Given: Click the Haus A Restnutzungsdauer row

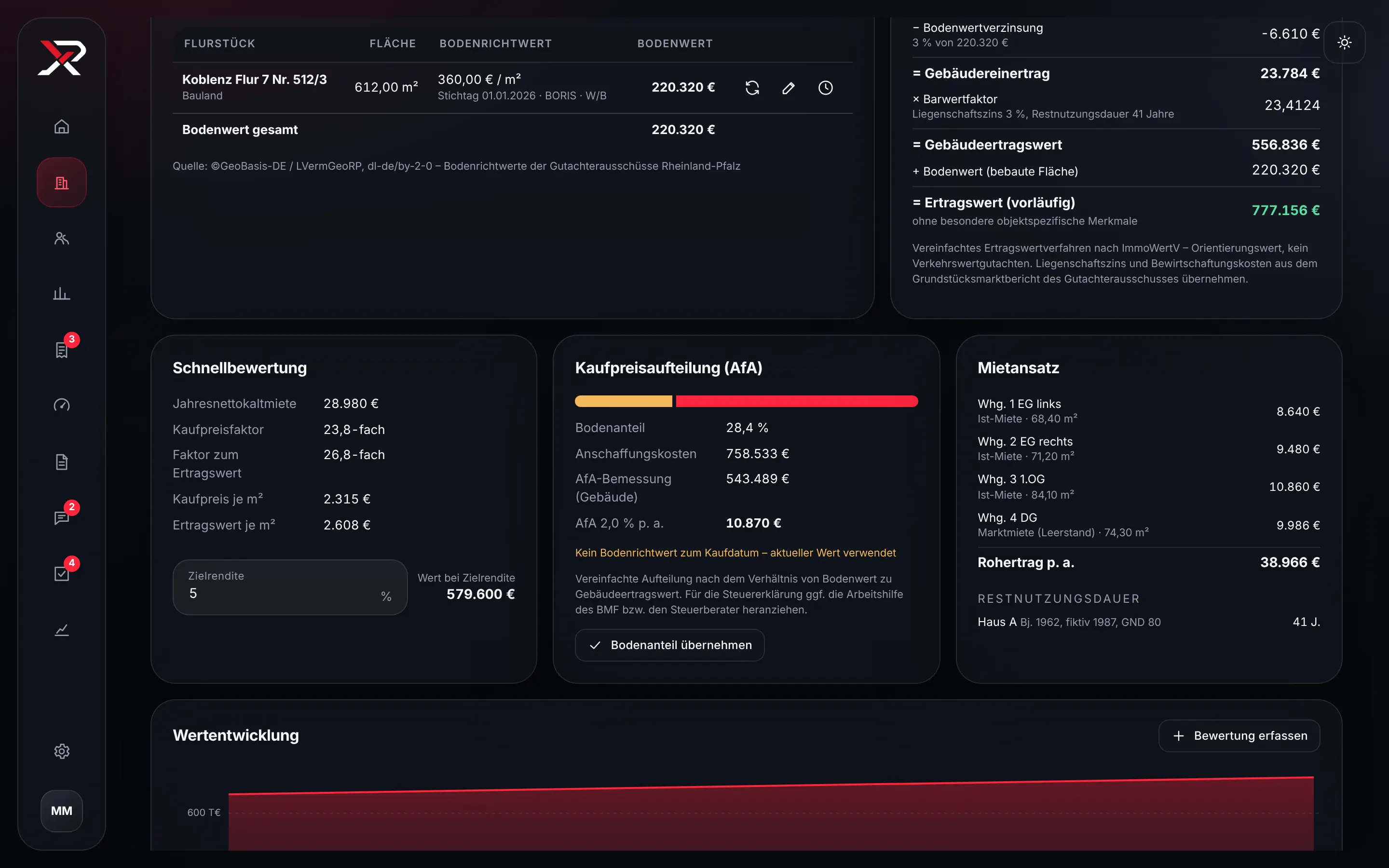Looking at the screenshot, I should click(x=1148, y=622).
